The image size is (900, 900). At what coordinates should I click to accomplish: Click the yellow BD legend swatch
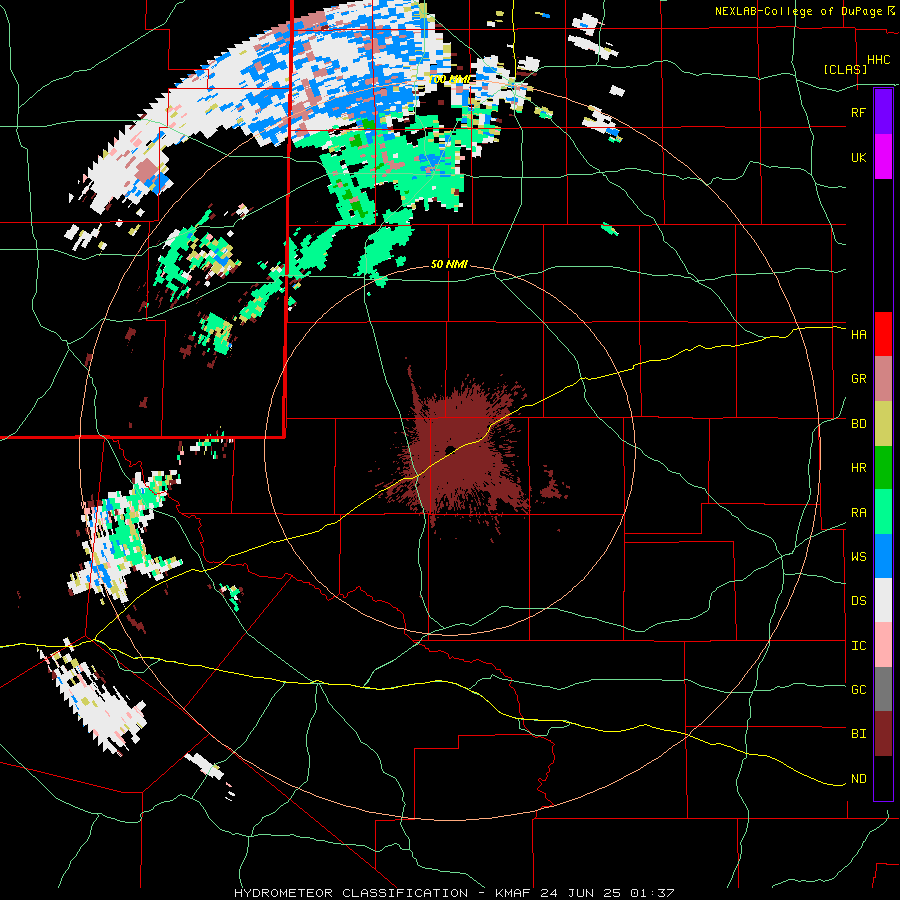[x=883, y=424]
